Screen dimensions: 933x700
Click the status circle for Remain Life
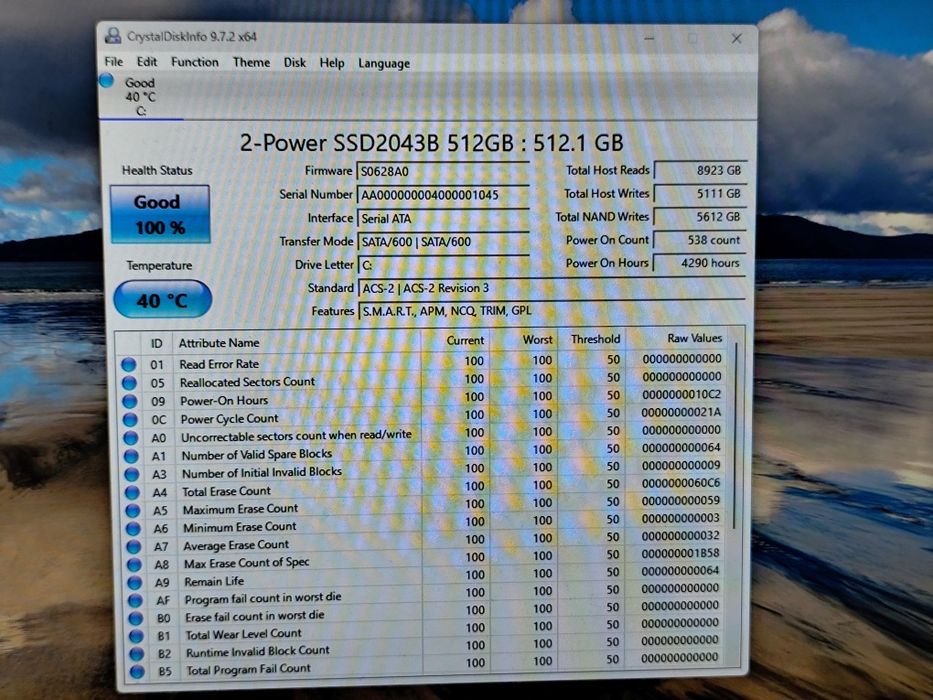(x=136, y=582)
